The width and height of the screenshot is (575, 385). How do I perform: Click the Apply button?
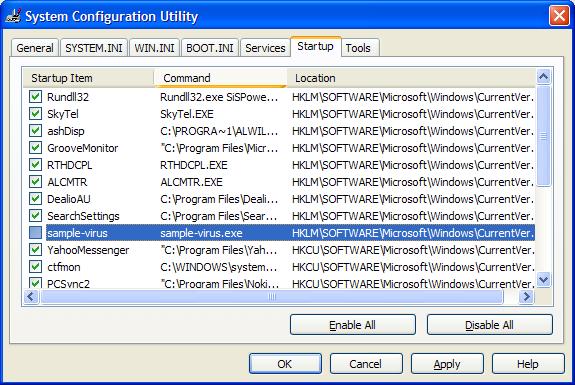[x=447, y=364]
